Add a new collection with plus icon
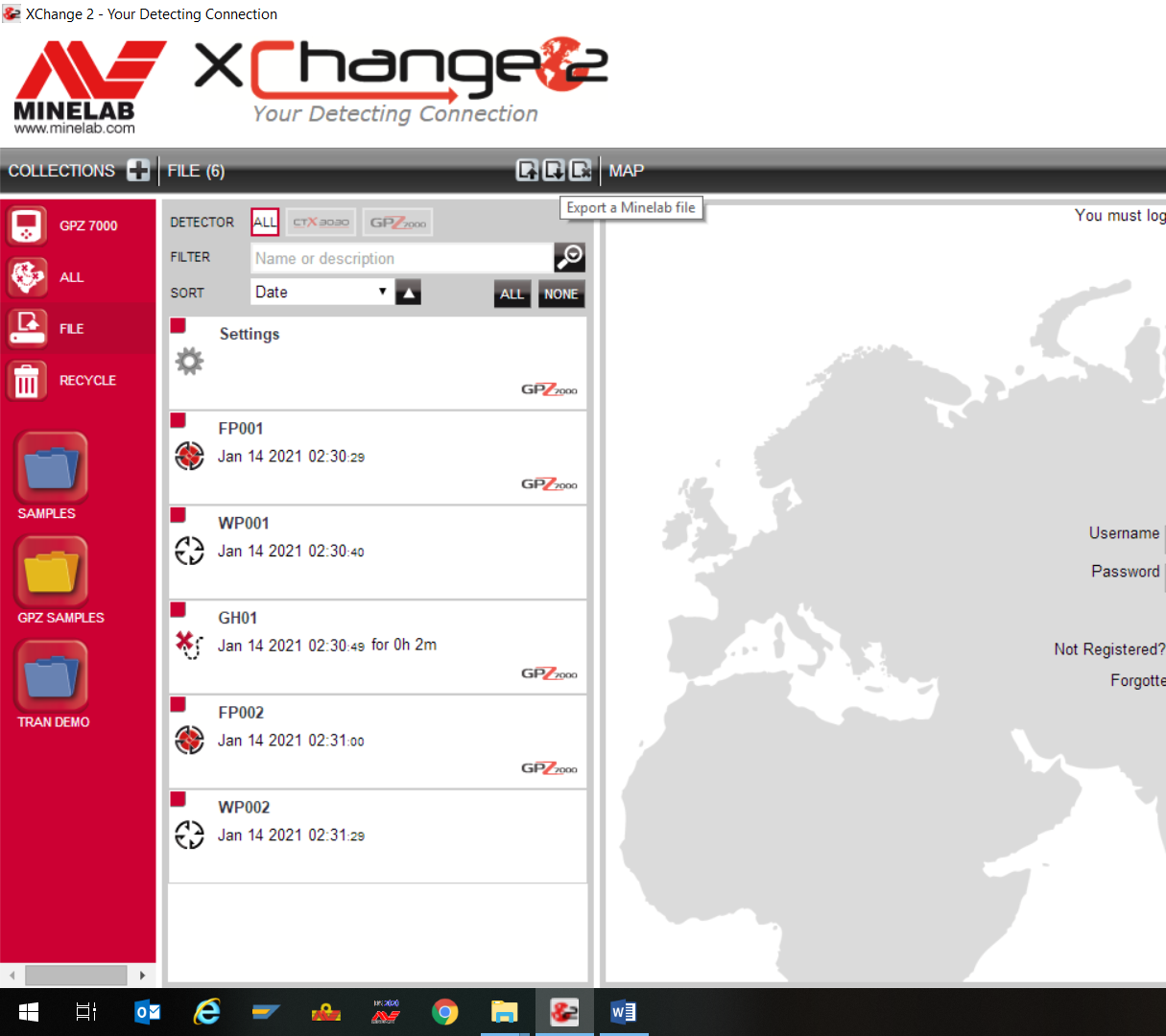The image size is (1166, 1036). coord(139,171)
